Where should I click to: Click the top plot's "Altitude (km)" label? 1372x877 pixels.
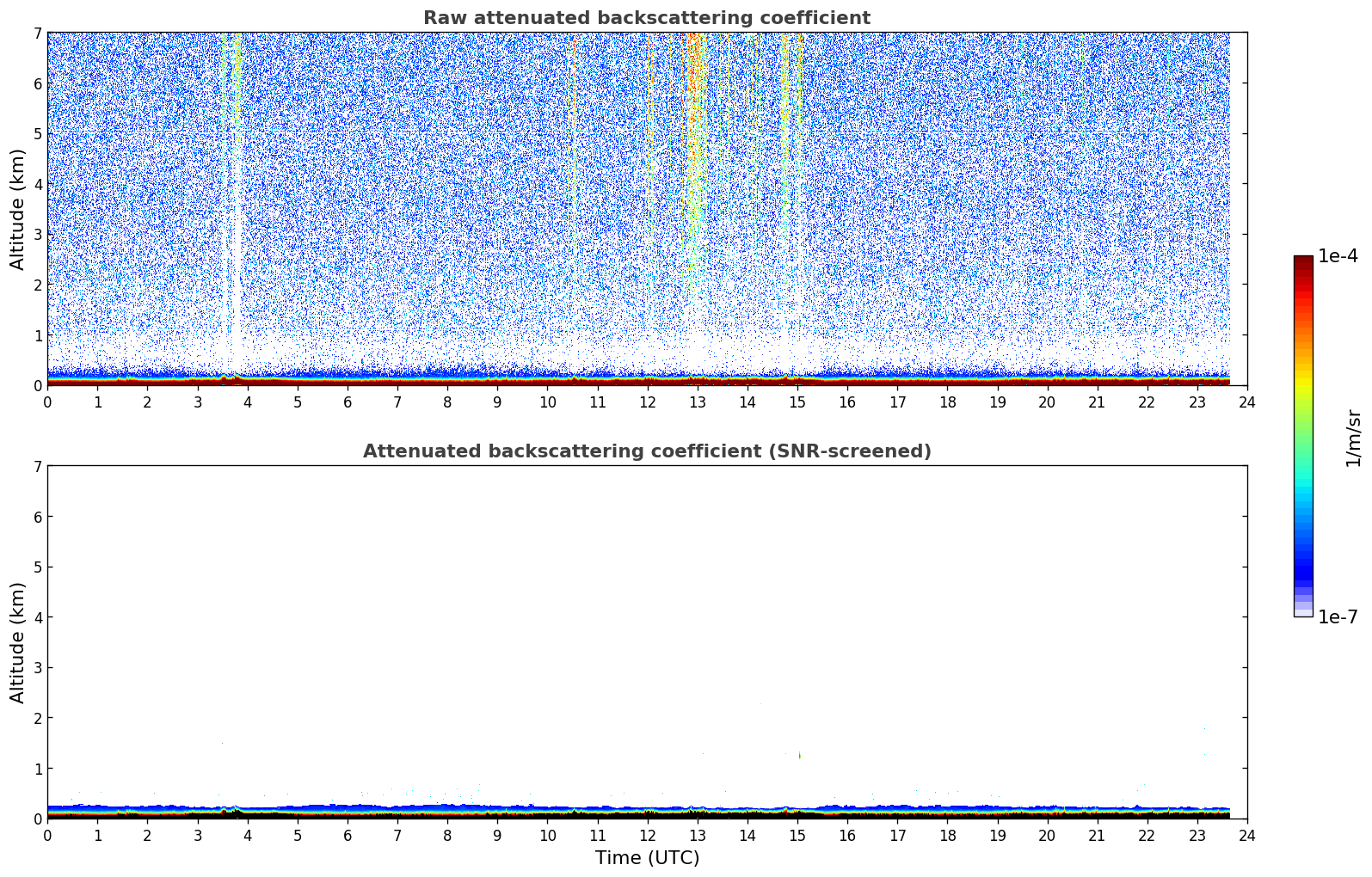[18, 209]
